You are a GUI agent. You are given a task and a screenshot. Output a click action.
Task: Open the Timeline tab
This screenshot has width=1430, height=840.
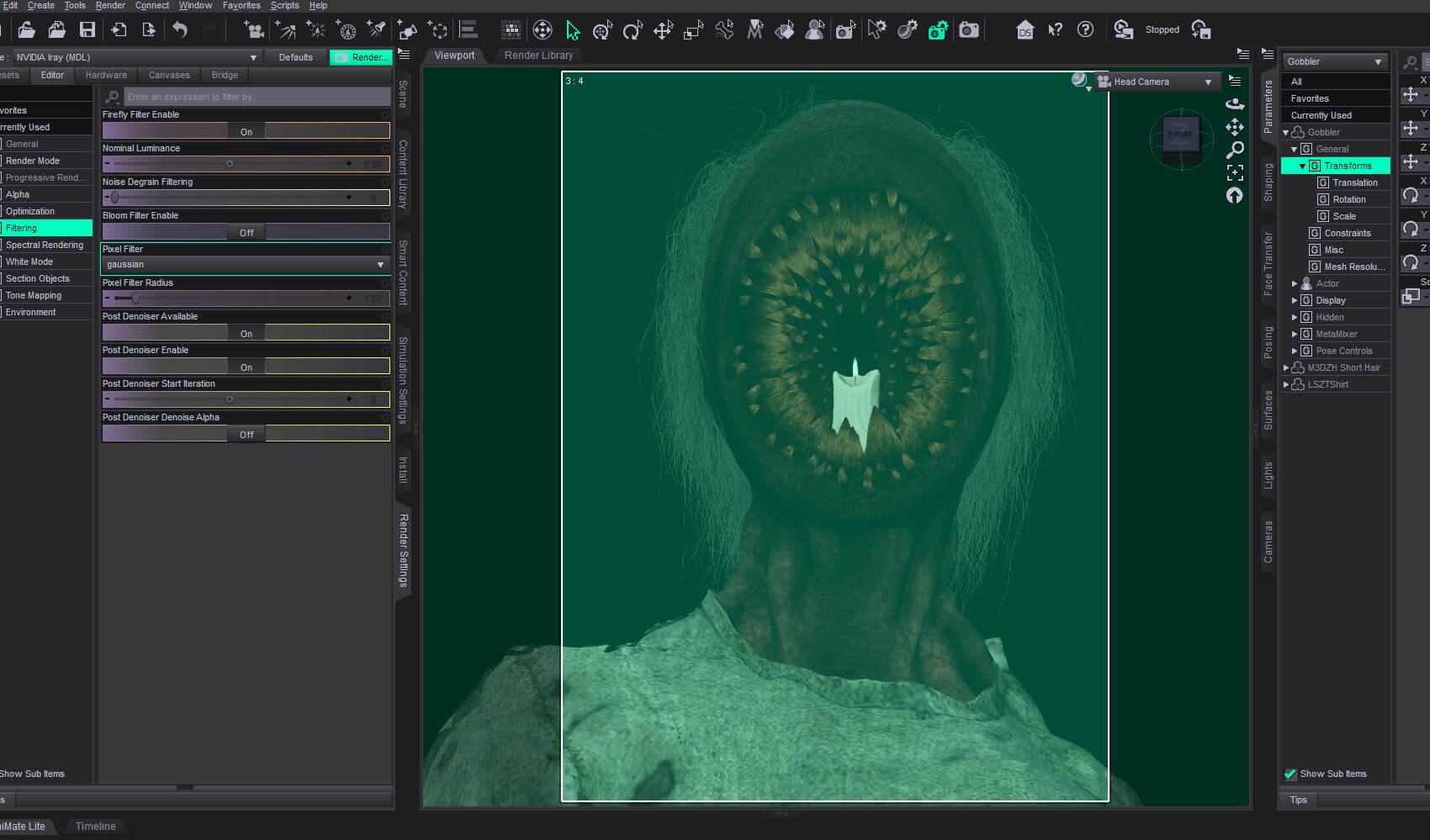pos(96,827)
